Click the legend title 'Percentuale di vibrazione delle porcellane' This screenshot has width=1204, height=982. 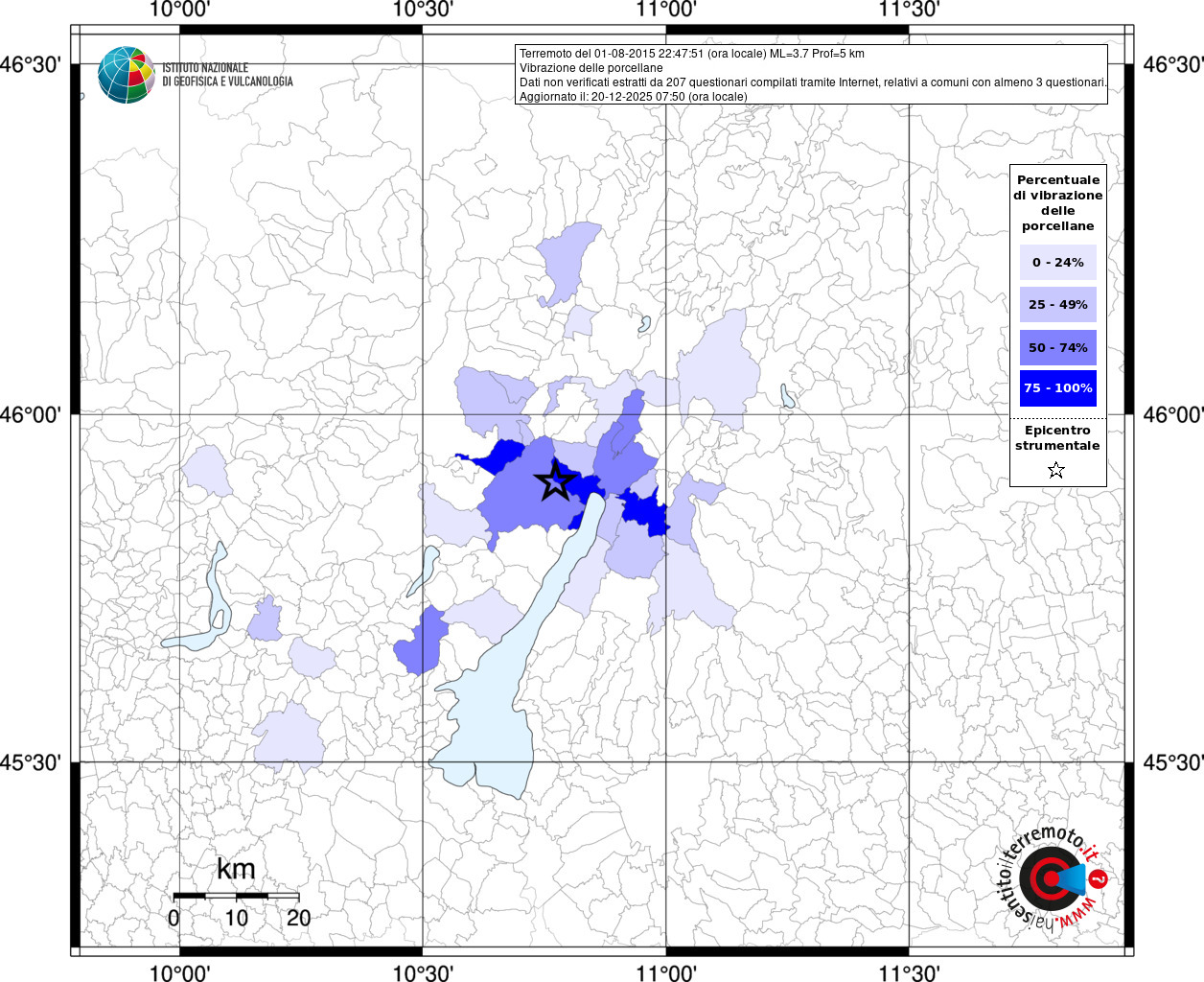click(1057, 203)
